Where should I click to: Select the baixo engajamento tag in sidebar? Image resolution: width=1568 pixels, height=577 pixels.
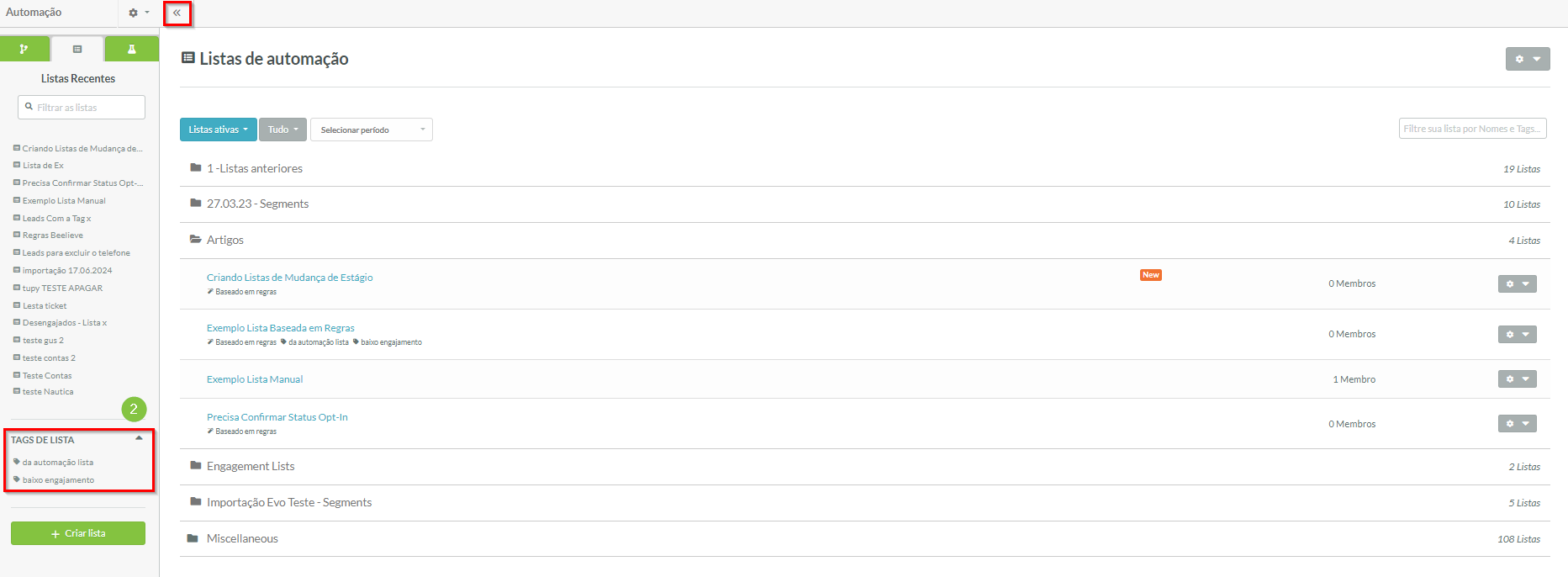58,480
